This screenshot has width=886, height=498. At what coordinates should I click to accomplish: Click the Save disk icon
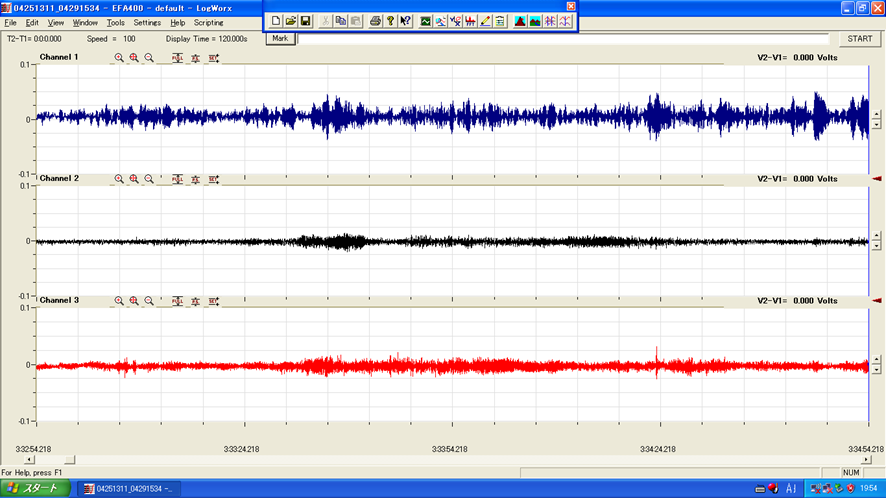click(306, 21)
